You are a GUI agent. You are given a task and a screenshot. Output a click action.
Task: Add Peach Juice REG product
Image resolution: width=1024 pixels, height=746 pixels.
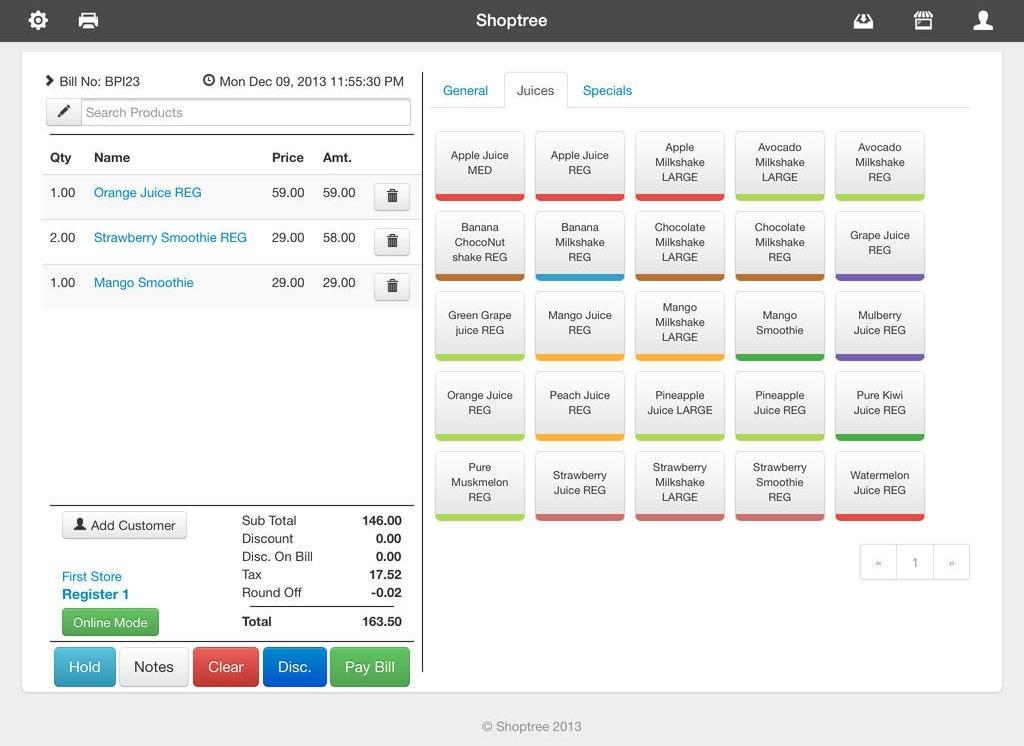click(580, 406)
